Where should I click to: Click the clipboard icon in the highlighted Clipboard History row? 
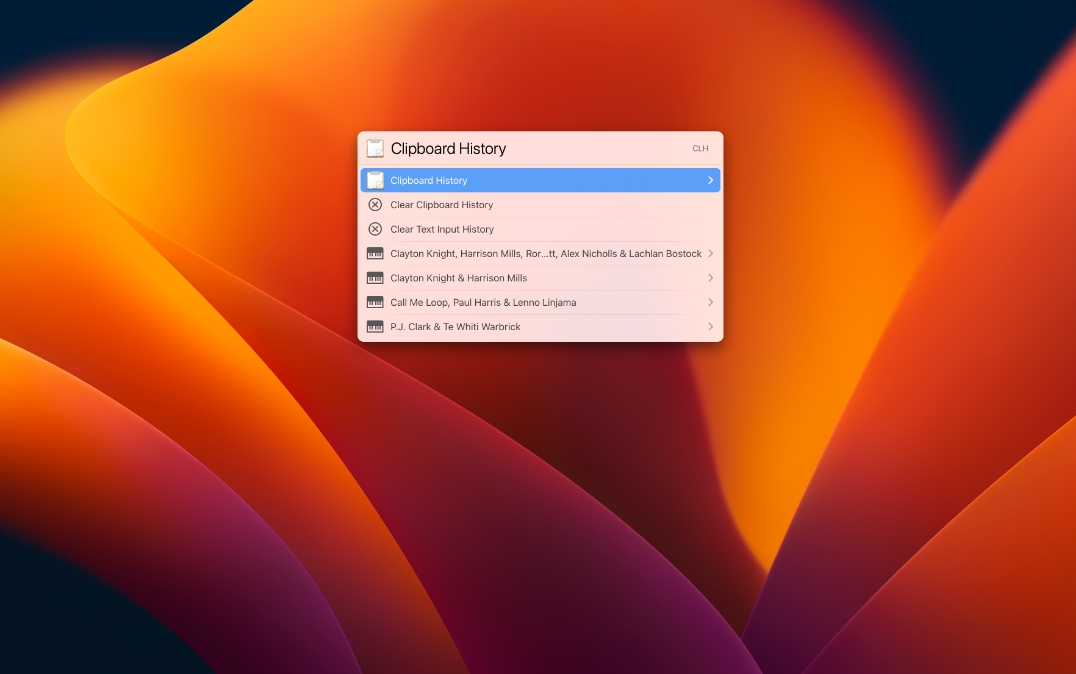click(375, 181)
